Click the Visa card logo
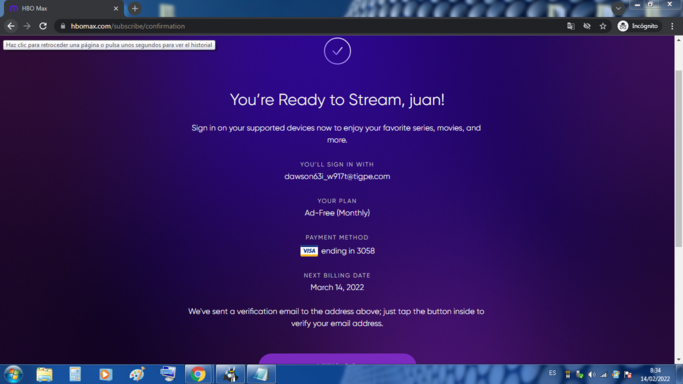Screen dimensions: 683x384 point(309,251)
